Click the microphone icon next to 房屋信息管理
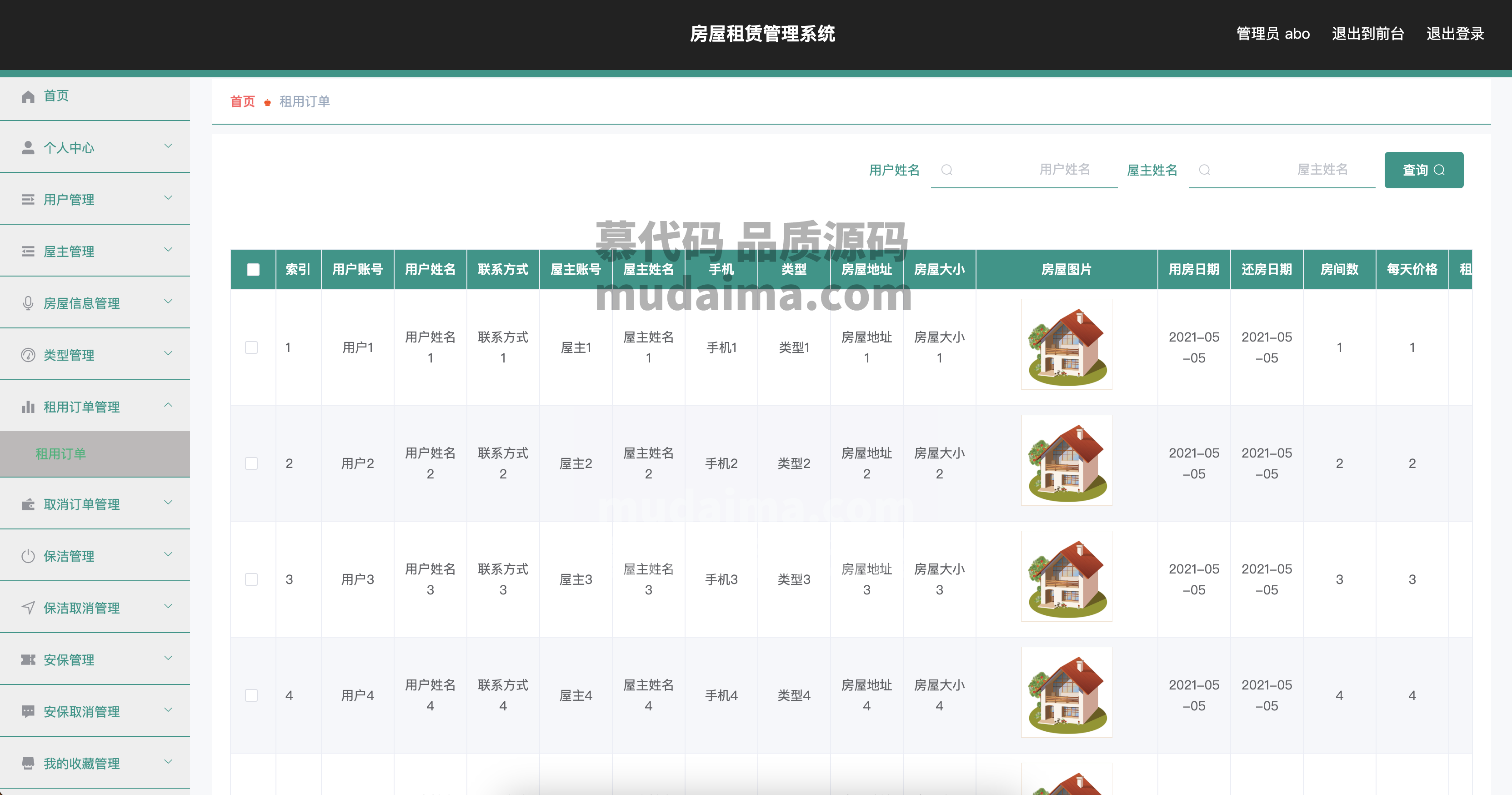This screenshot has width=1512, height=795. click(x=28, y=303)
